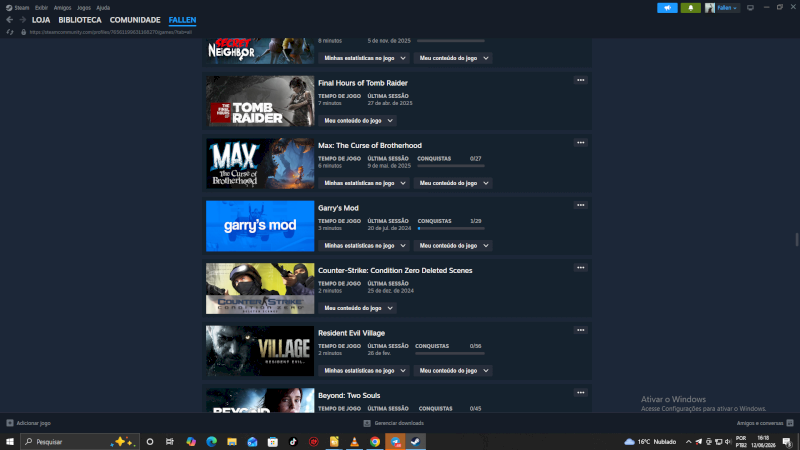The height and width of the screenshot is (450, 800).
Task: Open the Jogos menu
Action: [84, 8]
